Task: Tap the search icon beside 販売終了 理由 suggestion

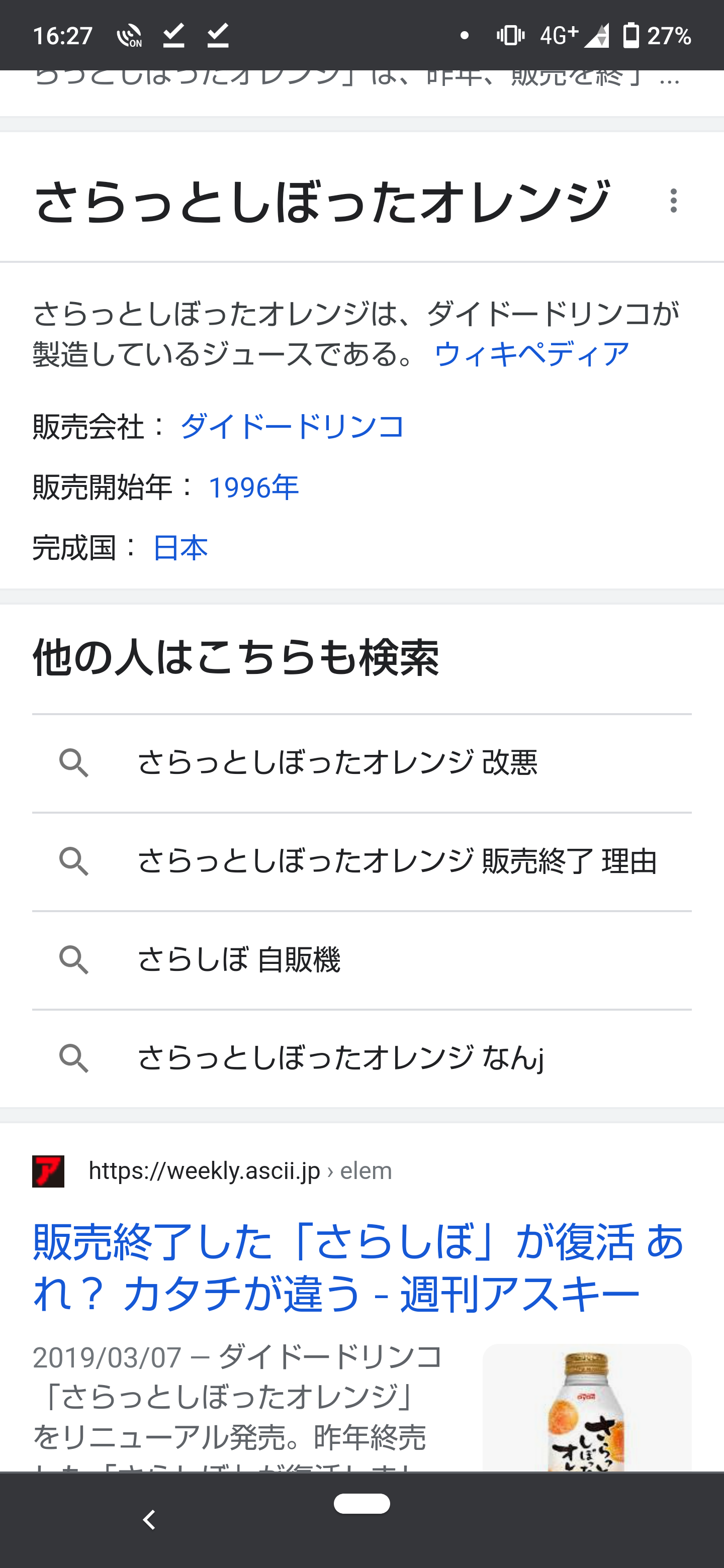Action: [74, 861]
